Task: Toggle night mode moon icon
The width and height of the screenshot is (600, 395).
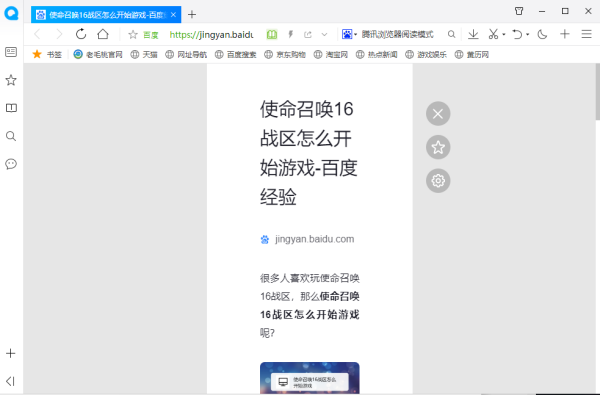Action: coord(542,34)
